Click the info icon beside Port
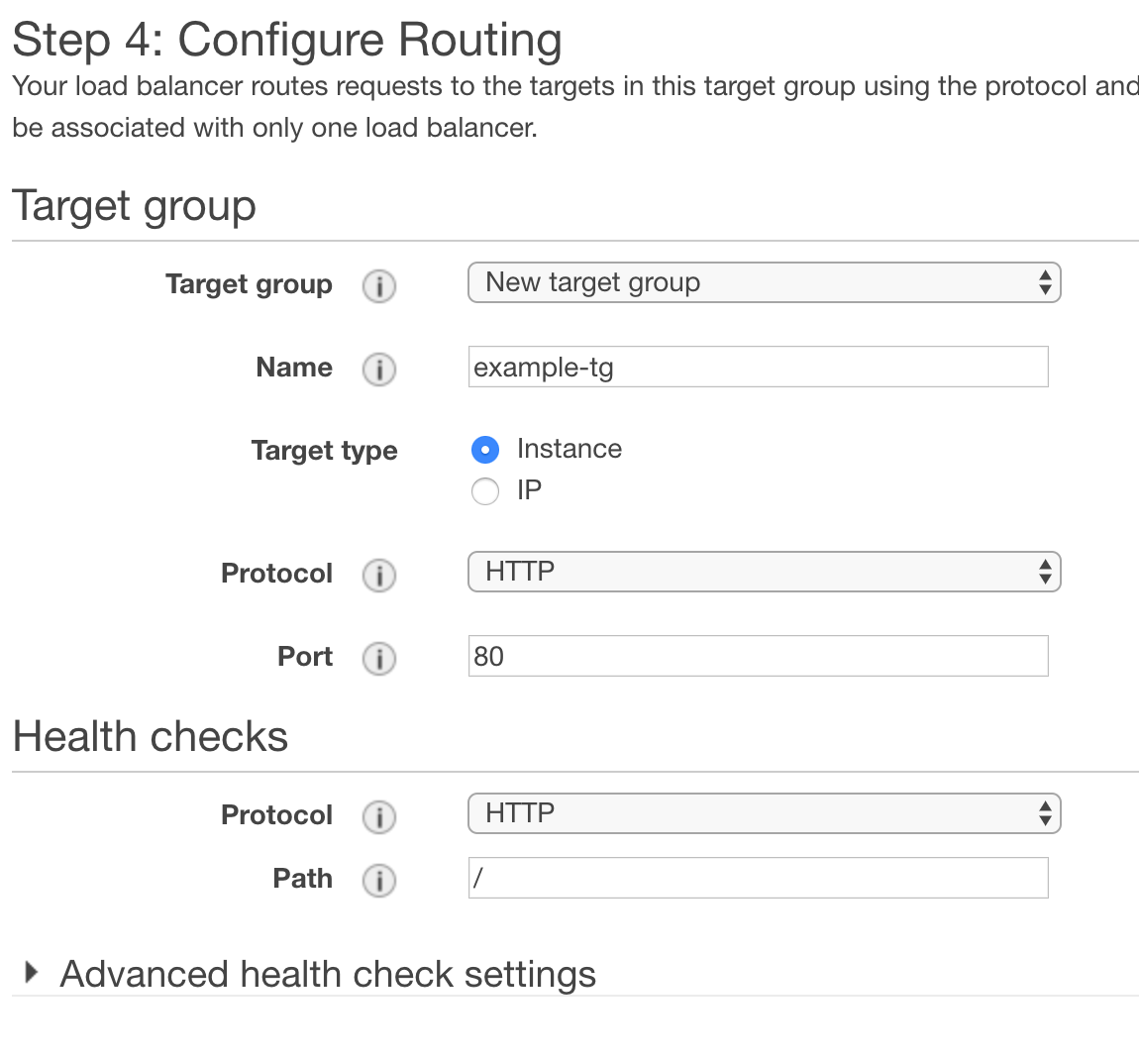The height and width of the screenshot is (1064, 1139). (x=379, y=658)
